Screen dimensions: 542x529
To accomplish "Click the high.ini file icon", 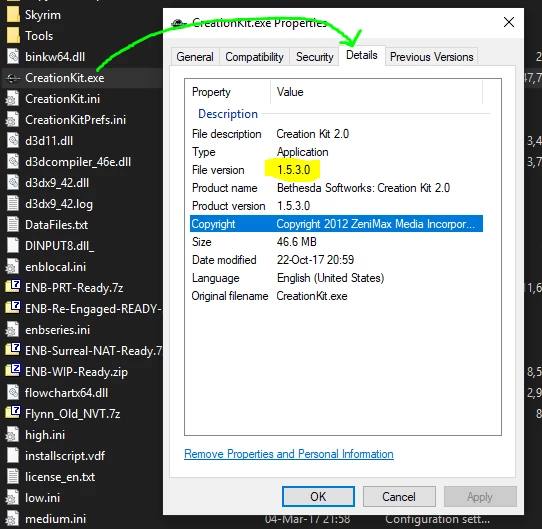I will pos(13,435).
